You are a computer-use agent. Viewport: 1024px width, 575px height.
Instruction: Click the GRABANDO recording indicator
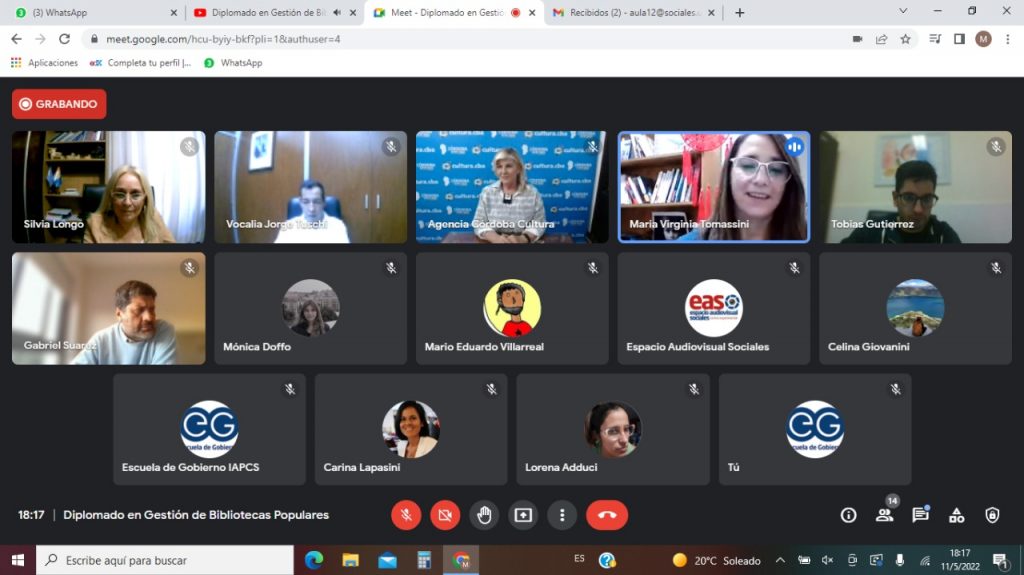click(x=59, y=104)
